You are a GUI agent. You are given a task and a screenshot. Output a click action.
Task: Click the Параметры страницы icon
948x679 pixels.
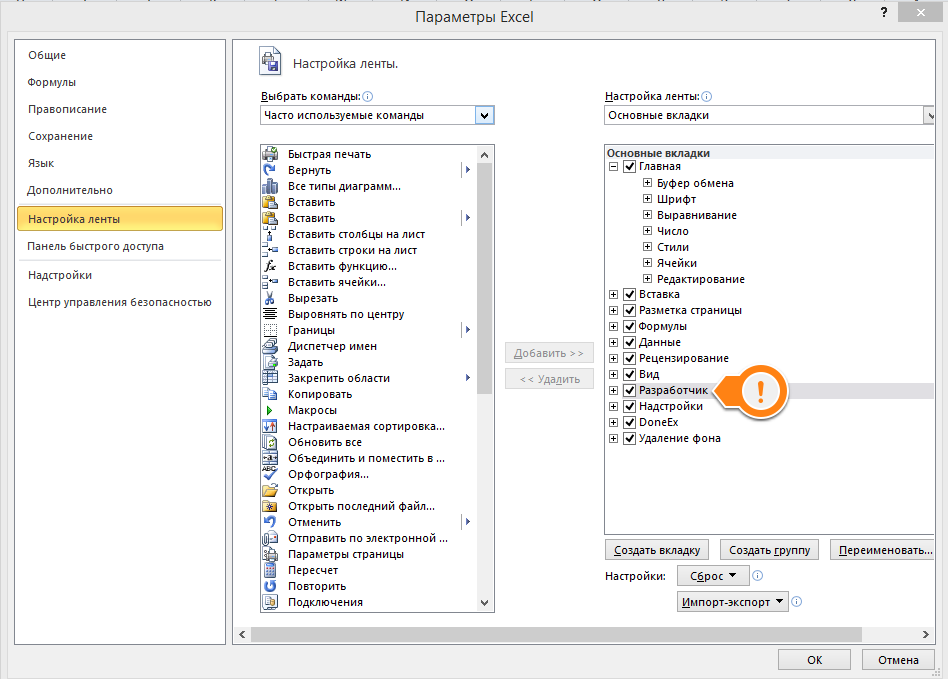click(x=270, y=554)
